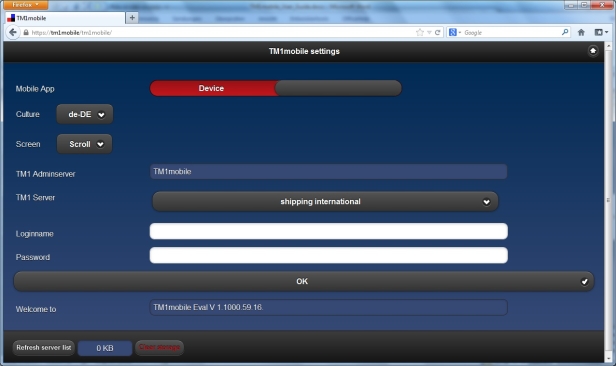Click the checkmark icon on OK bar
616x366 pixels.
(x=585, y=281)
